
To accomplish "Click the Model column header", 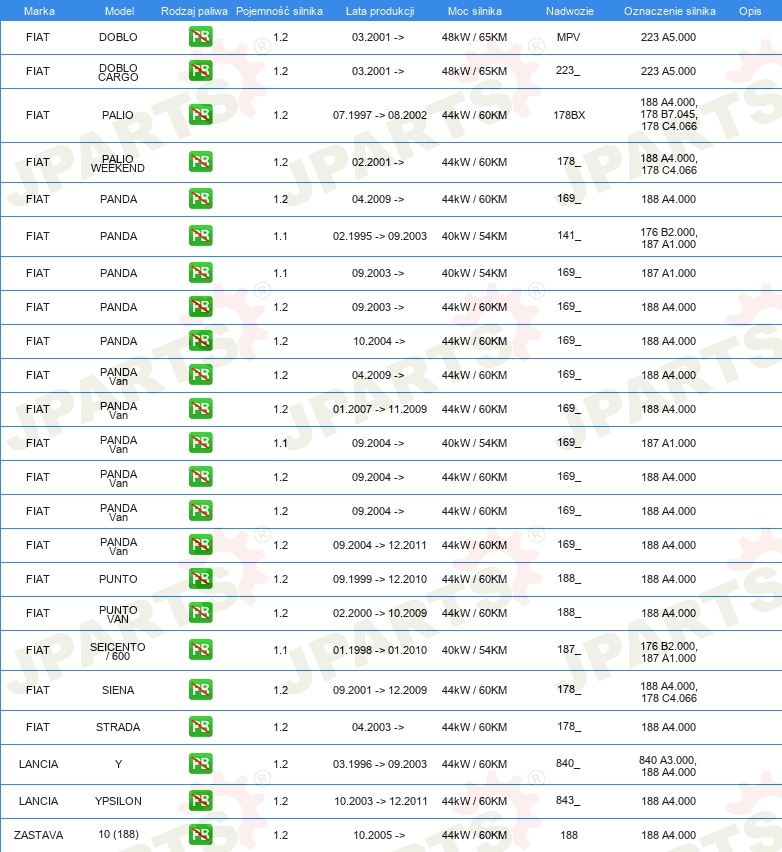I will pyautogui.click(x=120, y=11).
